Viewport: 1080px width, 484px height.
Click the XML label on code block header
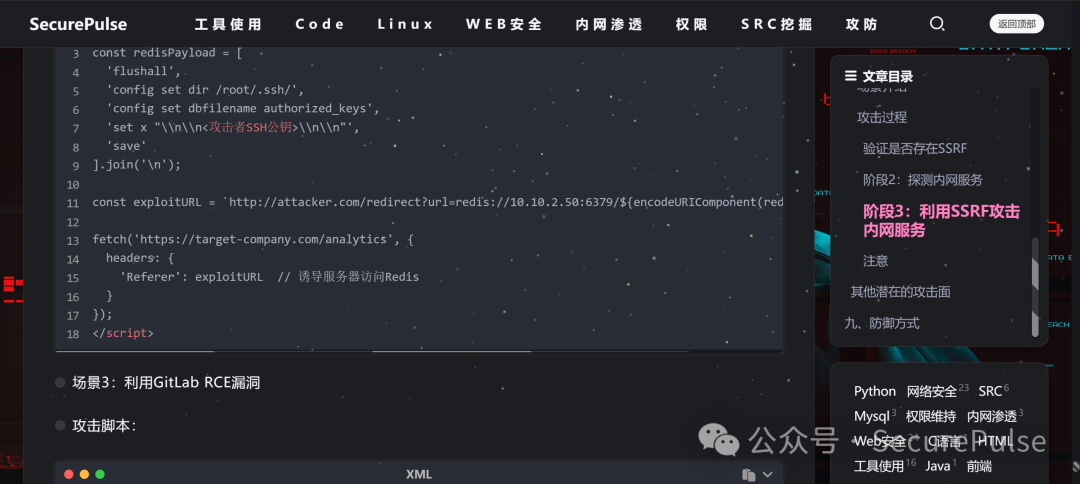(x=419, y=474)
